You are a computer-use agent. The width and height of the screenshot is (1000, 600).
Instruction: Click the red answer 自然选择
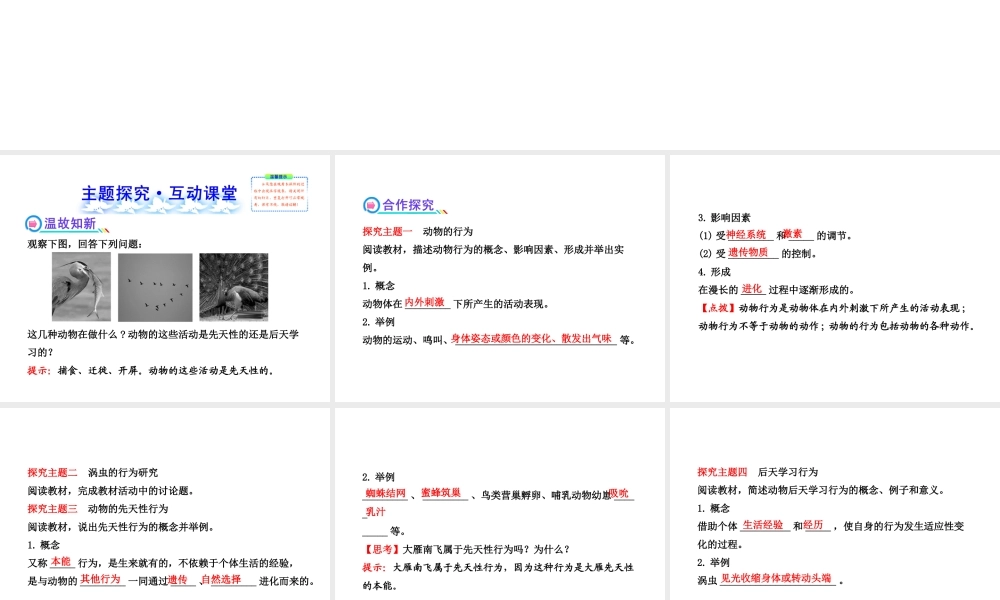pos(221,580)
